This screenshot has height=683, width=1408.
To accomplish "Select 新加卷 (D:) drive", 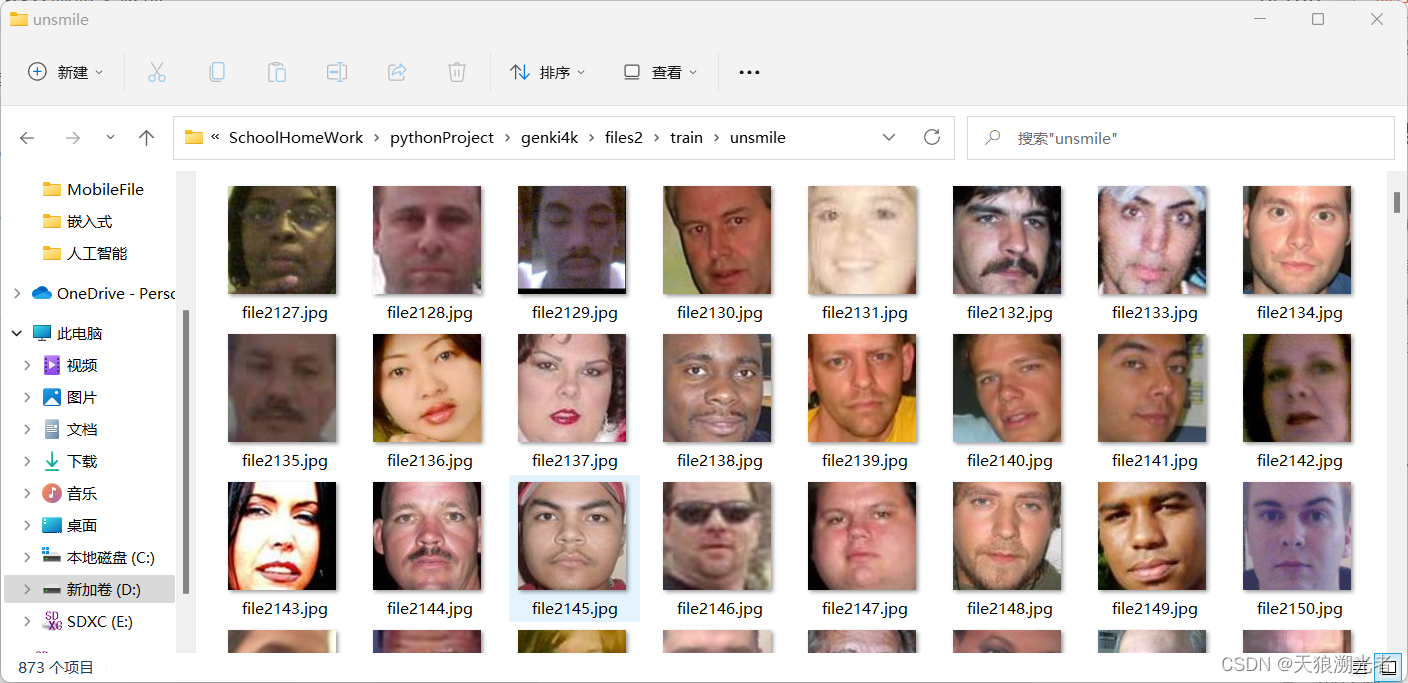I will [x=91, y=589].
